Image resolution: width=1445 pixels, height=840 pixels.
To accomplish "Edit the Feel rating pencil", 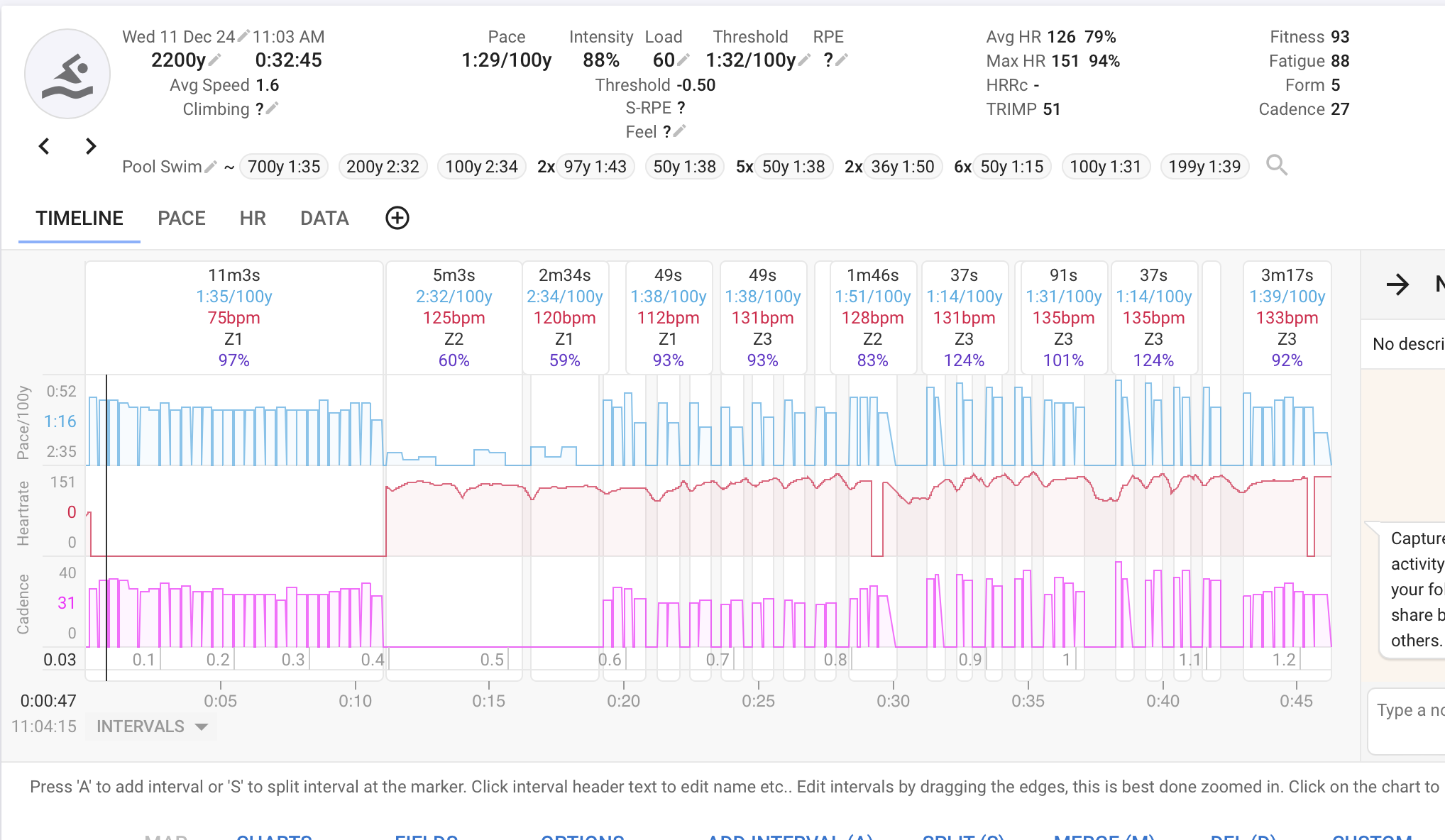I will [x=679, y=131].
